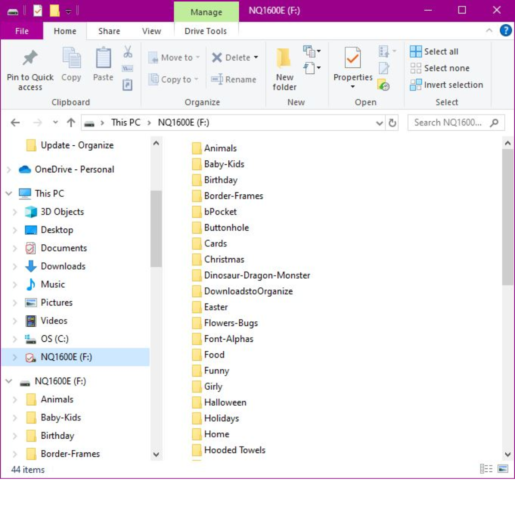This screenshot has height=515, width=515.
Task: Click Select all in the ribbon
Action: [434, 51]
